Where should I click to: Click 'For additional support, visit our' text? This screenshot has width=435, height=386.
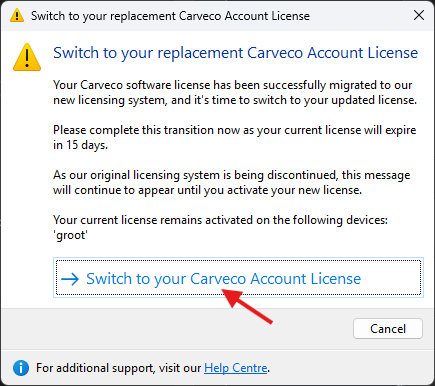click(x=118, y=368)
